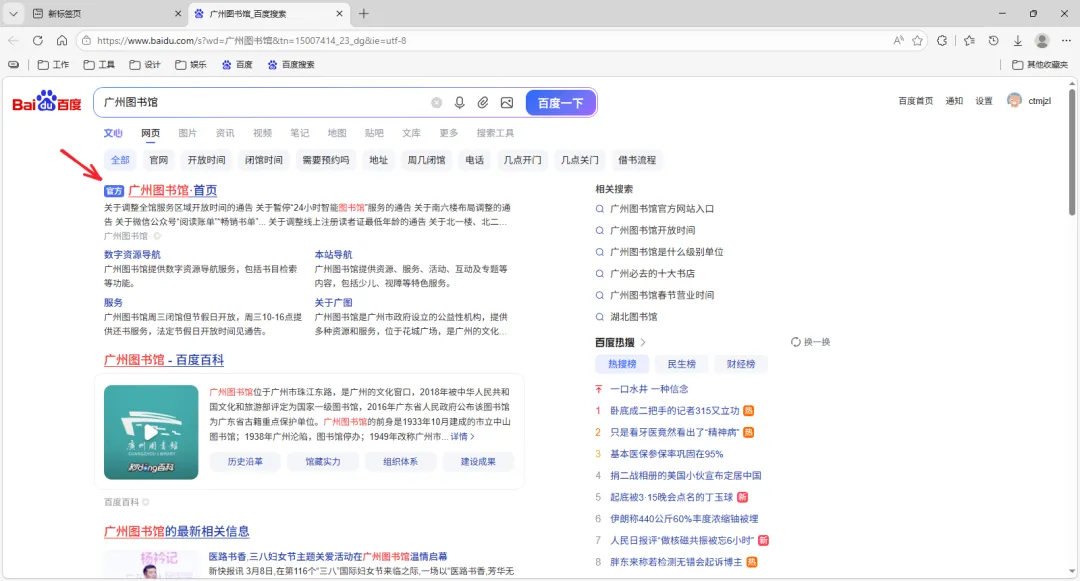Expand the 百度热搜 chevron
The height and width of the screenshot is (581, 1080).
[x=643, y=342]
